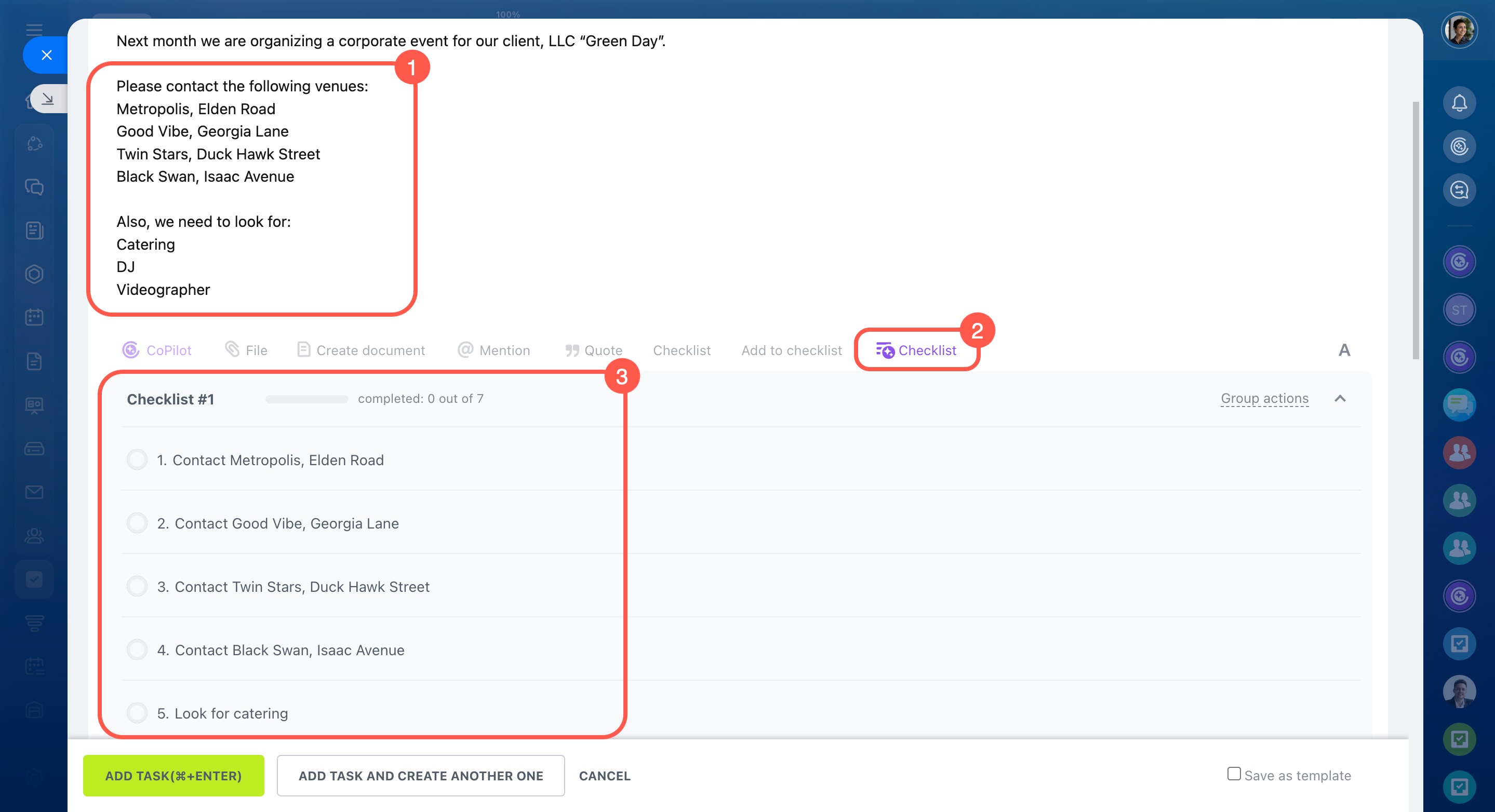Click the Quote icon
The image size is (1495, 812).
(x=572, y=350)
